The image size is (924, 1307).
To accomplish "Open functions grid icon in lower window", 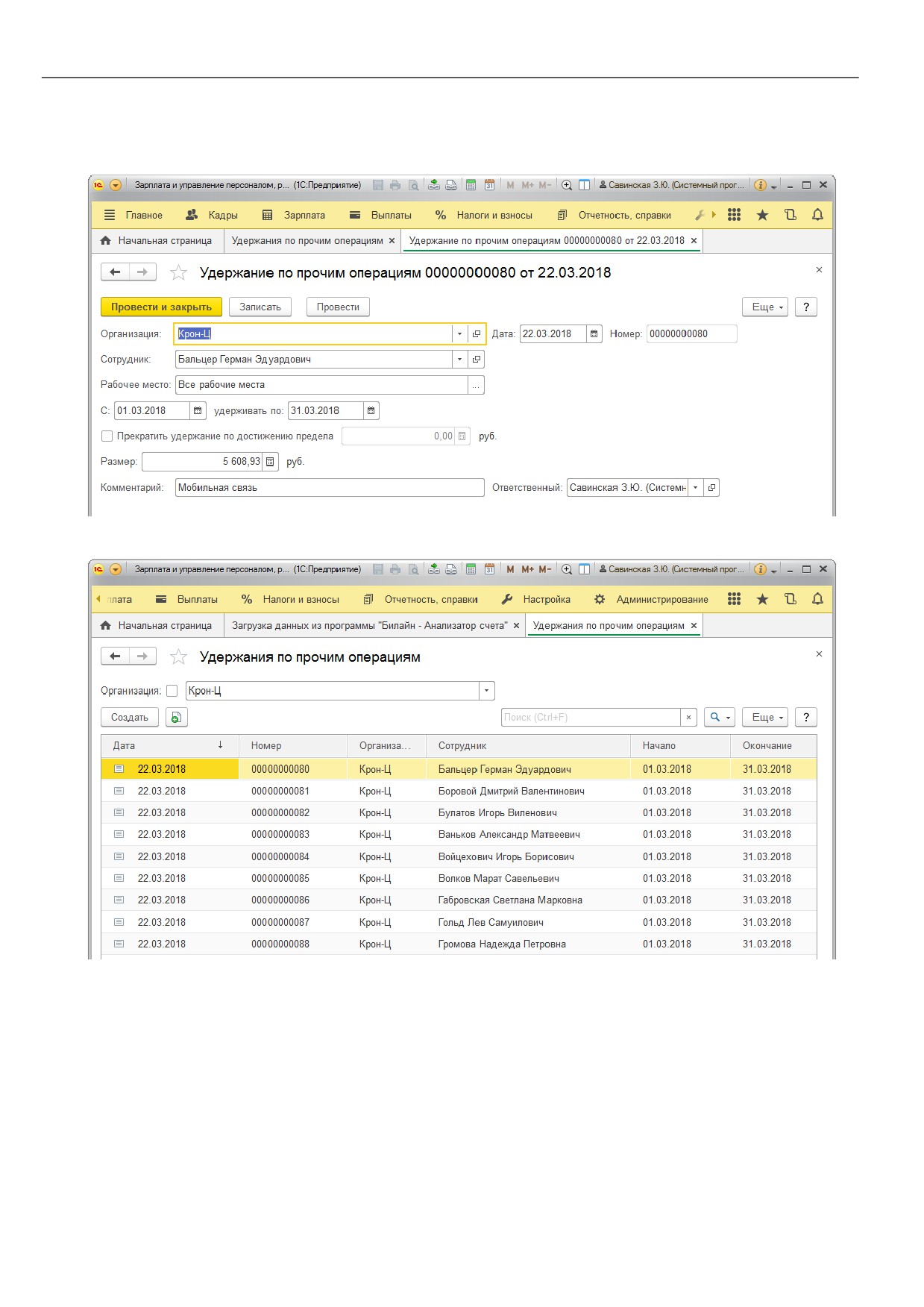I will (x=734, y=599).
